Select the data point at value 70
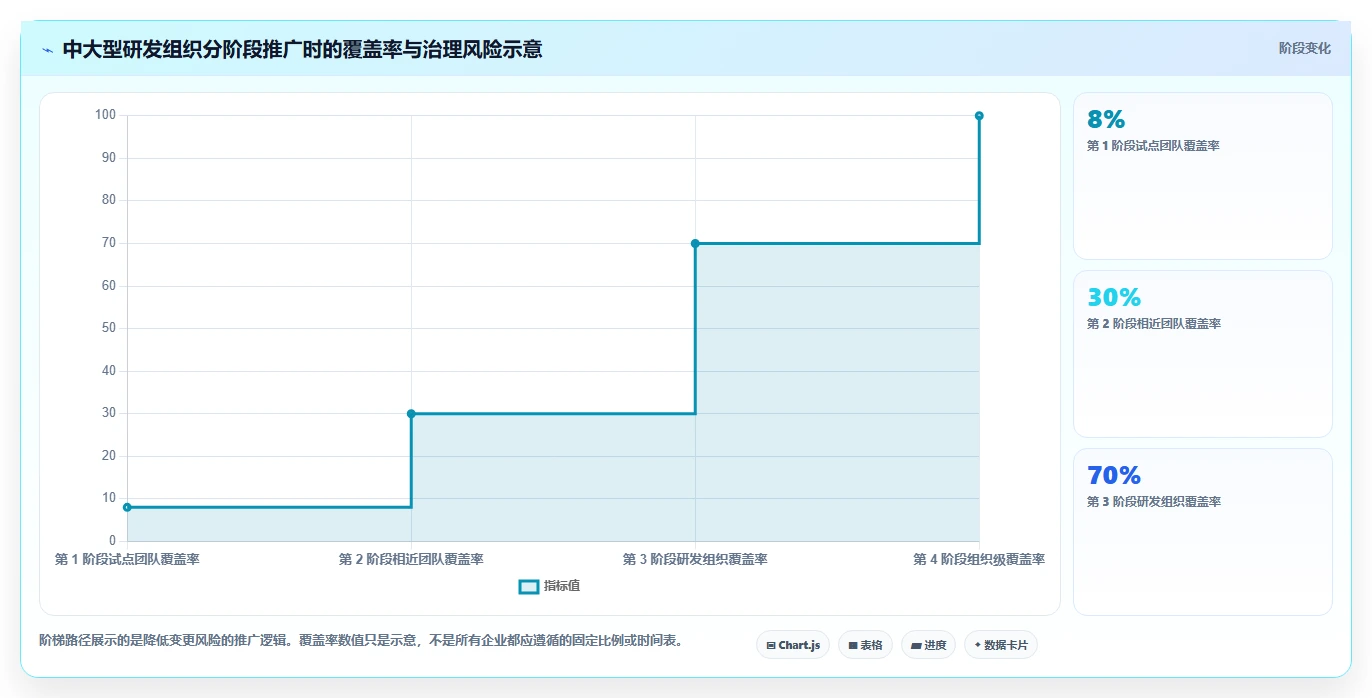Image resolution: width=1372 pixels, height=698 pixels. click(x=695, y=243)
